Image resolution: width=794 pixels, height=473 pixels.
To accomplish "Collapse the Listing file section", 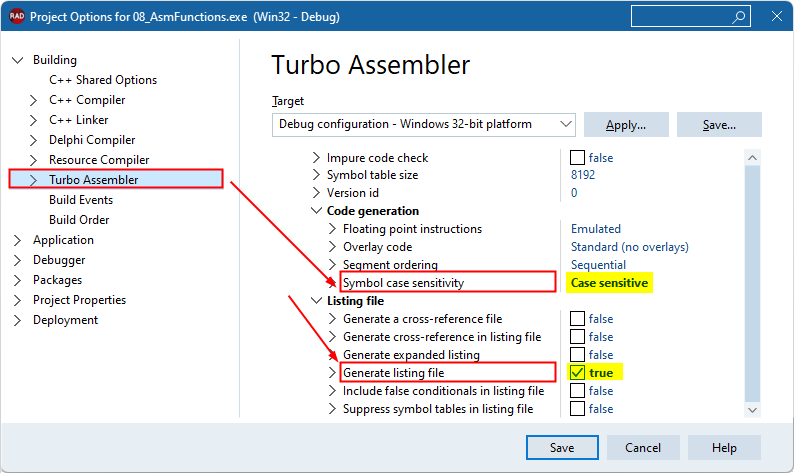I will click(x=316, y=300).
